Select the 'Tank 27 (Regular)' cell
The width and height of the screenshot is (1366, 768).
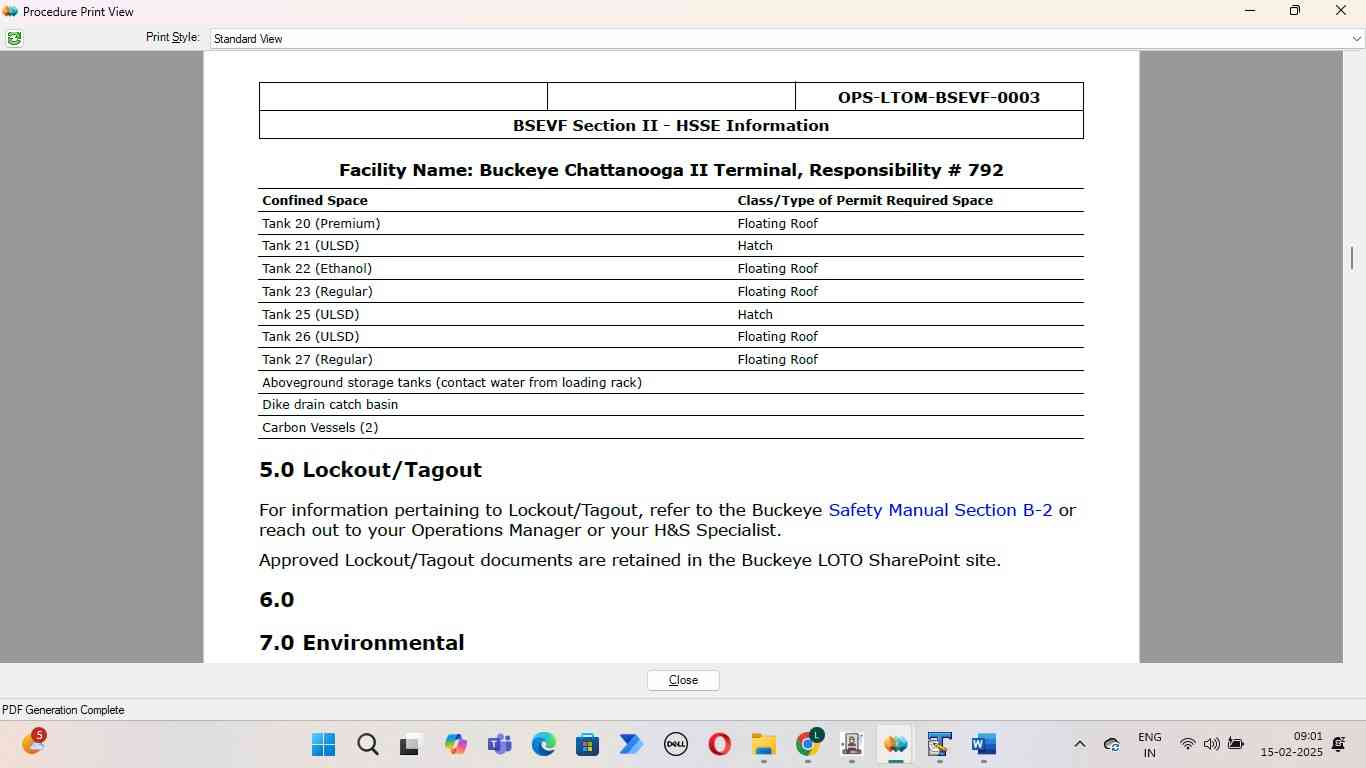coord(317,359)
